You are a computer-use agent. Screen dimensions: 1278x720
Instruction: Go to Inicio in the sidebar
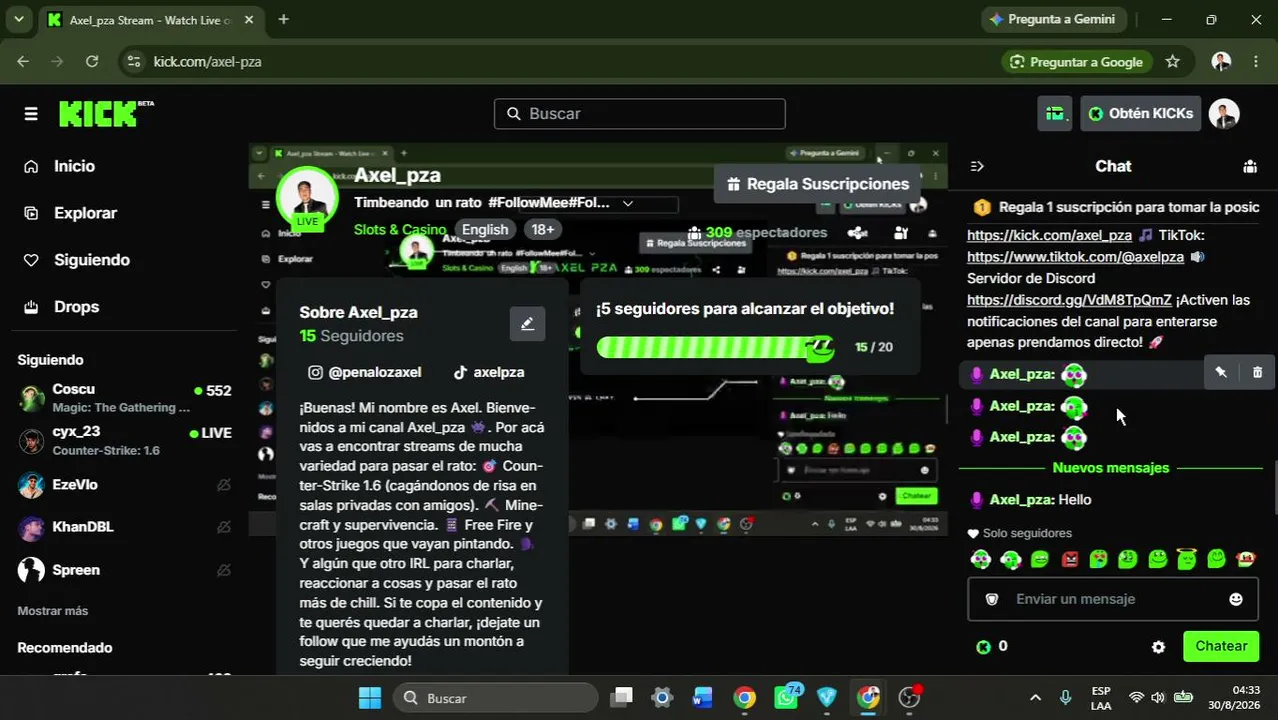click(74, 166)
